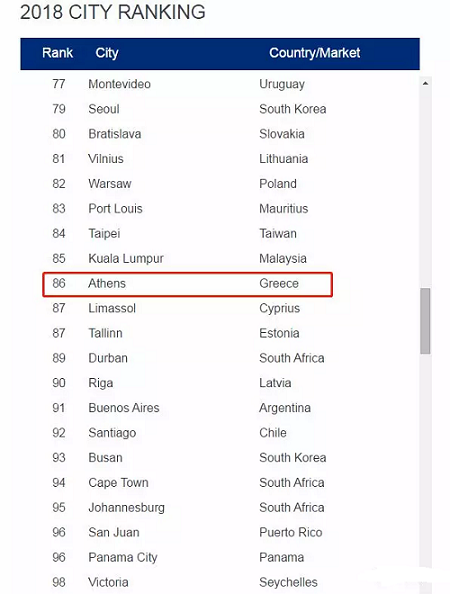Screen dimensions: 450x594
Task: Click the 2018 CITY RANKING title
Action: pos(112,12)
